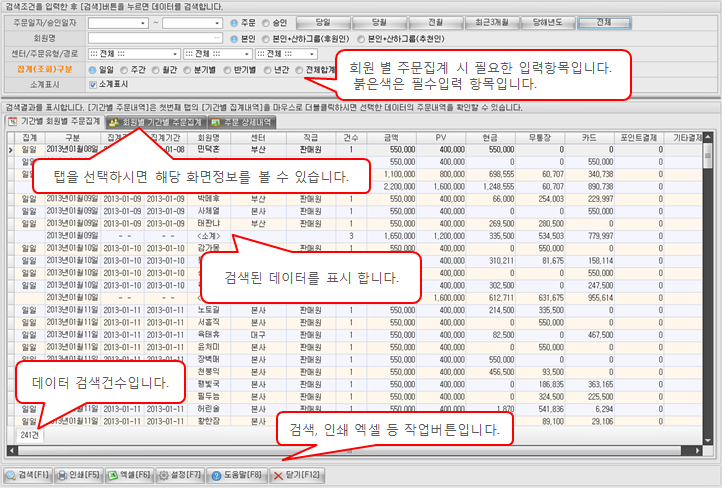The width and height of the screenshot is (722, 489).
Task: Select the 주문 date radio button
Action: (234, 23)
